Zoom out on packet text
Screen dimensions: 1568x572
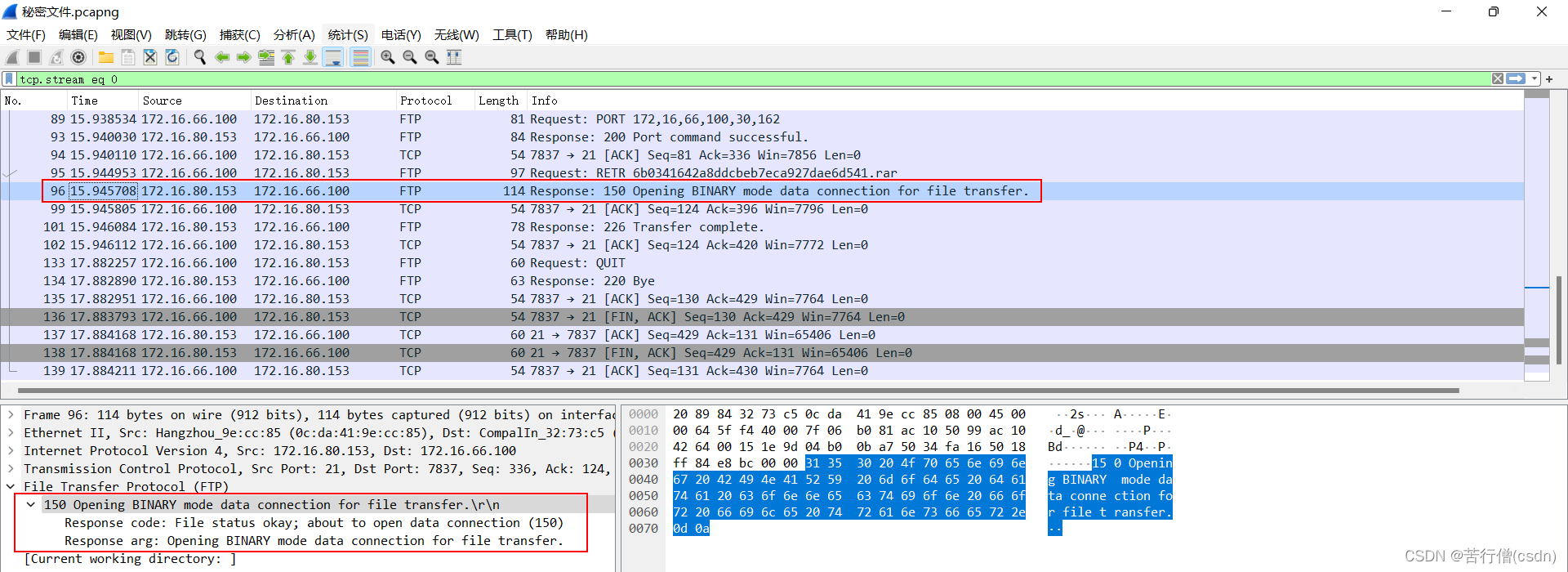point(410,57)
